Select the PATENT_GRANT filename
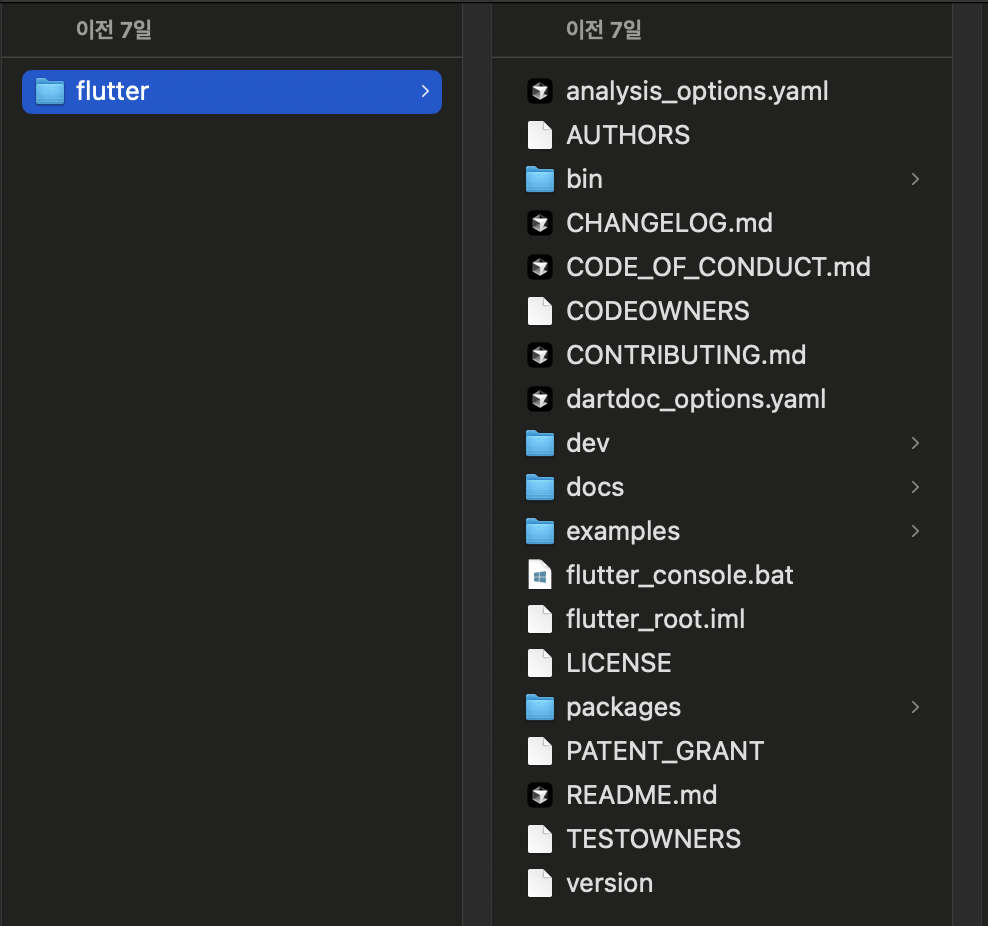 (x=665, y=752)
